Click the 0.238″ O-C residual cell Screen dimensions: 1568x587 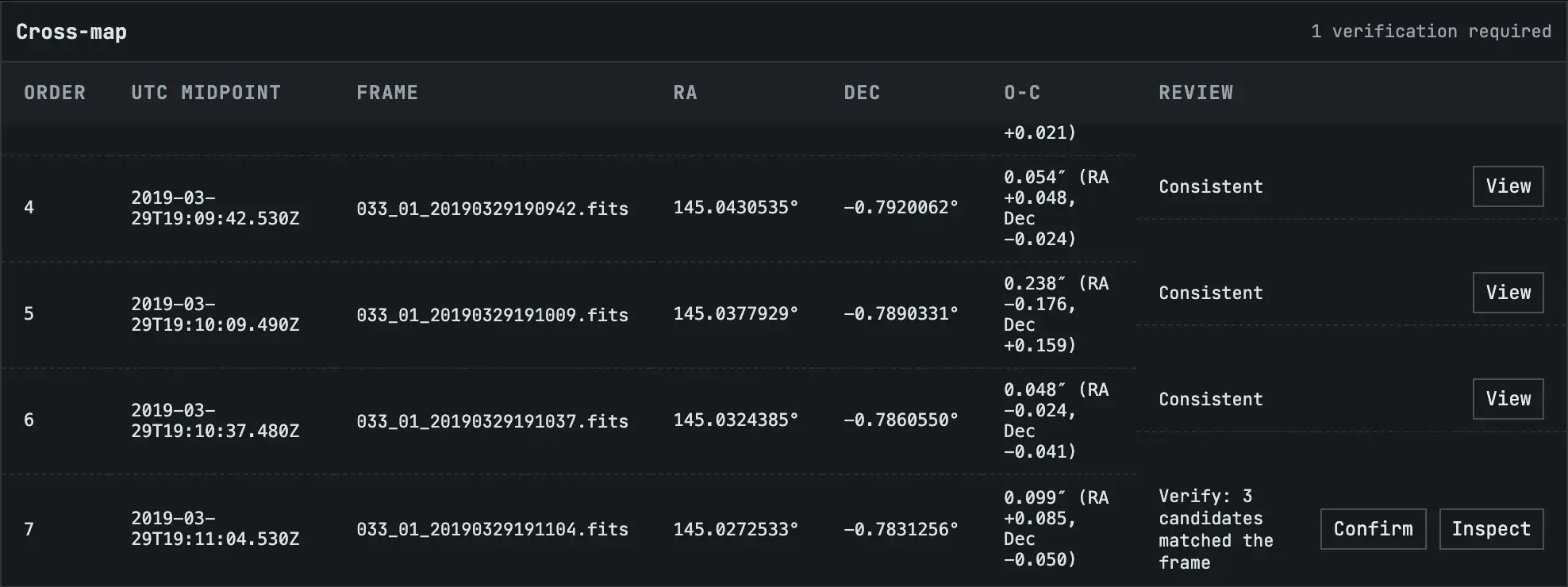1056,314
